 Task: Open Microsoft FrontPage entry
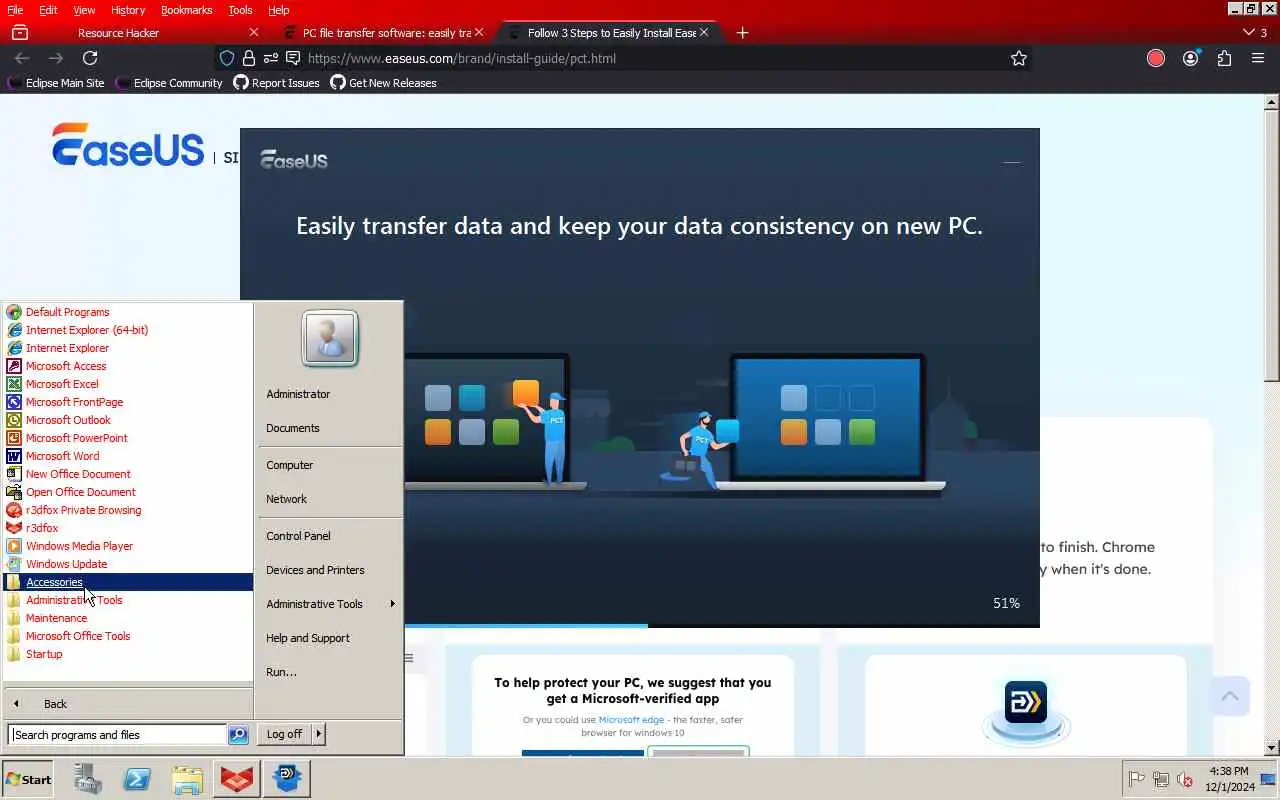[74, 402]
